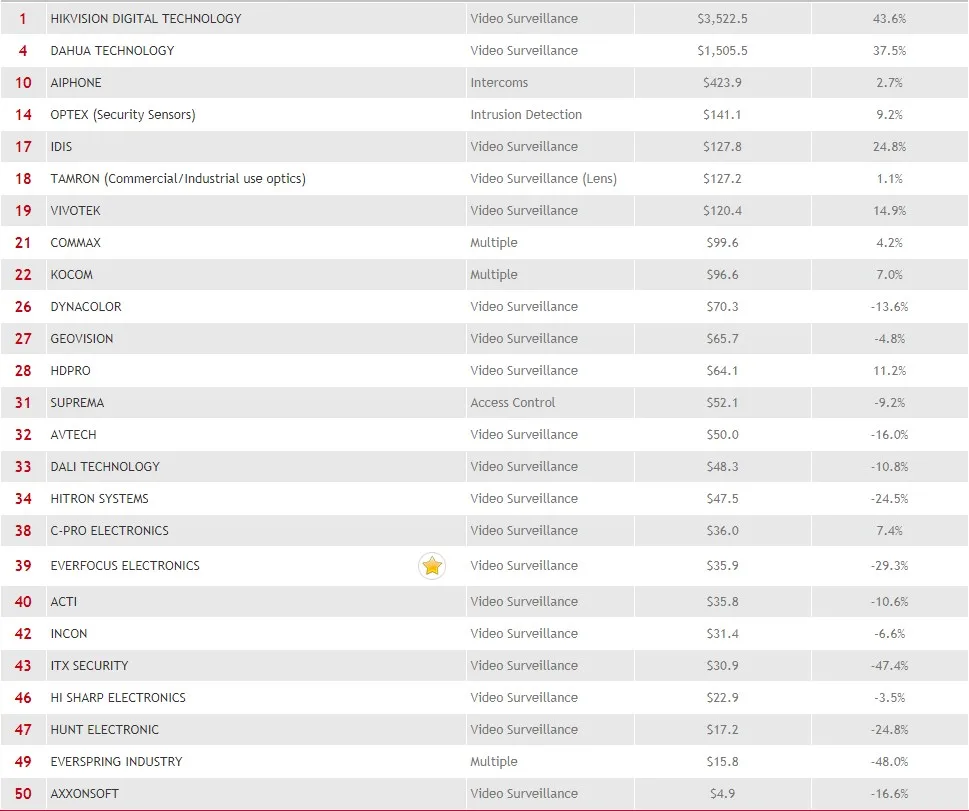969x811 pixels.
Task: Select the $50.0 revenue value
Action: pyautogui.click(x=722, y=435)
